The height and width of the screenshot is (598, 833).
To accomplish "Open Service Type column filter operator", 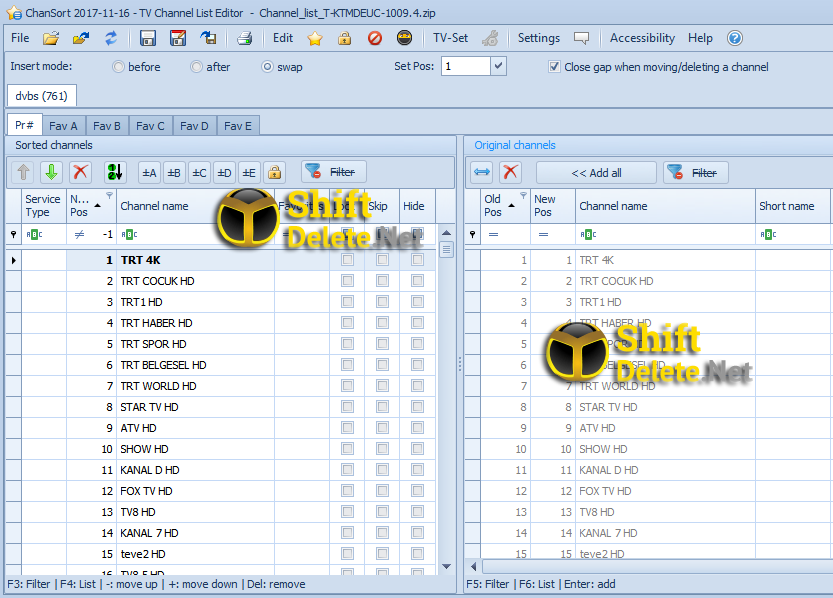I will point(34,234).
